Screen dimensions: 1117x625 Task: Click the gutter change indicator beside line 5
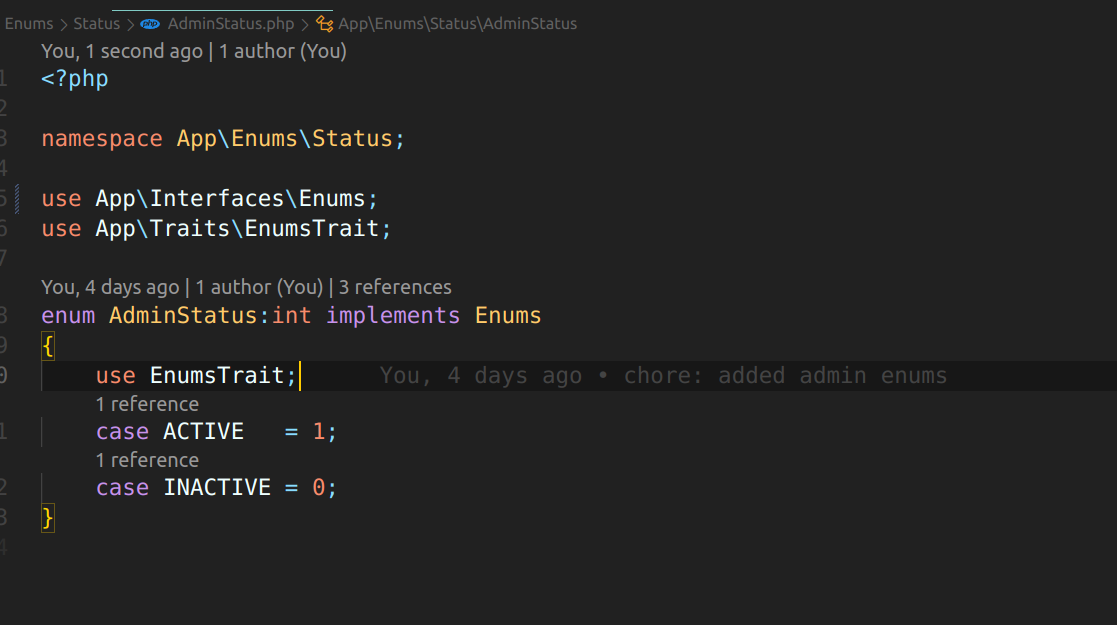pos(16,198)
